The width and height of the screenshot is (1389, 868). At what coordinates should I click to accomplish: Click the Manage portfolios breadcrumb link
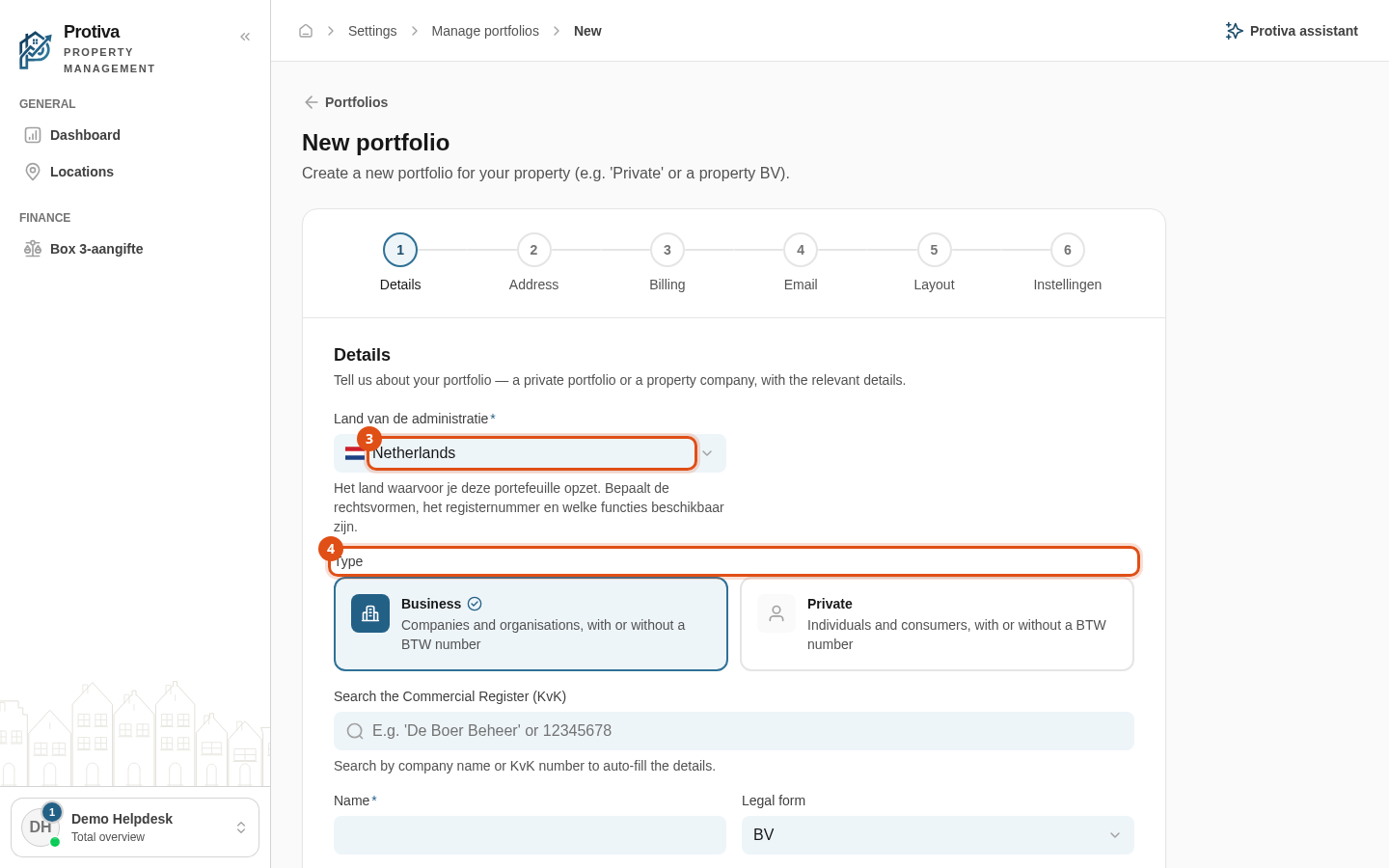[485, 31]
